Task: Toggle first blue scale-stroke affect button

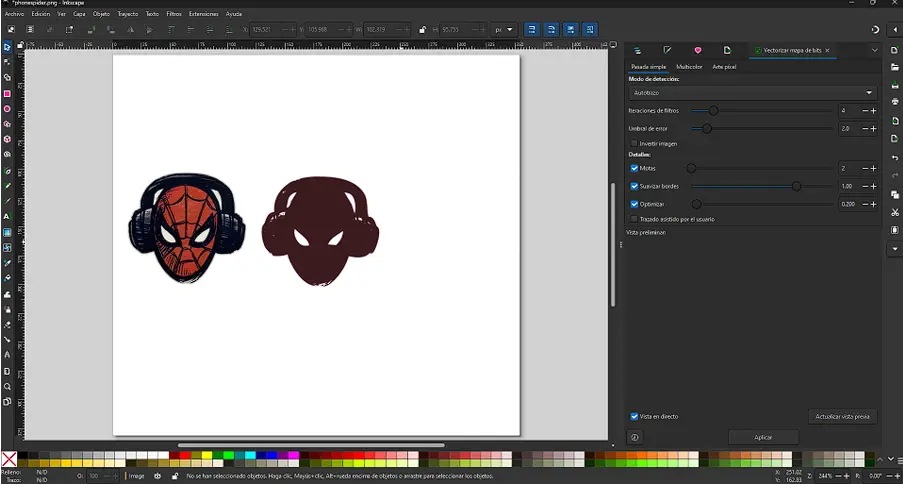Action: click(x=532, y=29)
